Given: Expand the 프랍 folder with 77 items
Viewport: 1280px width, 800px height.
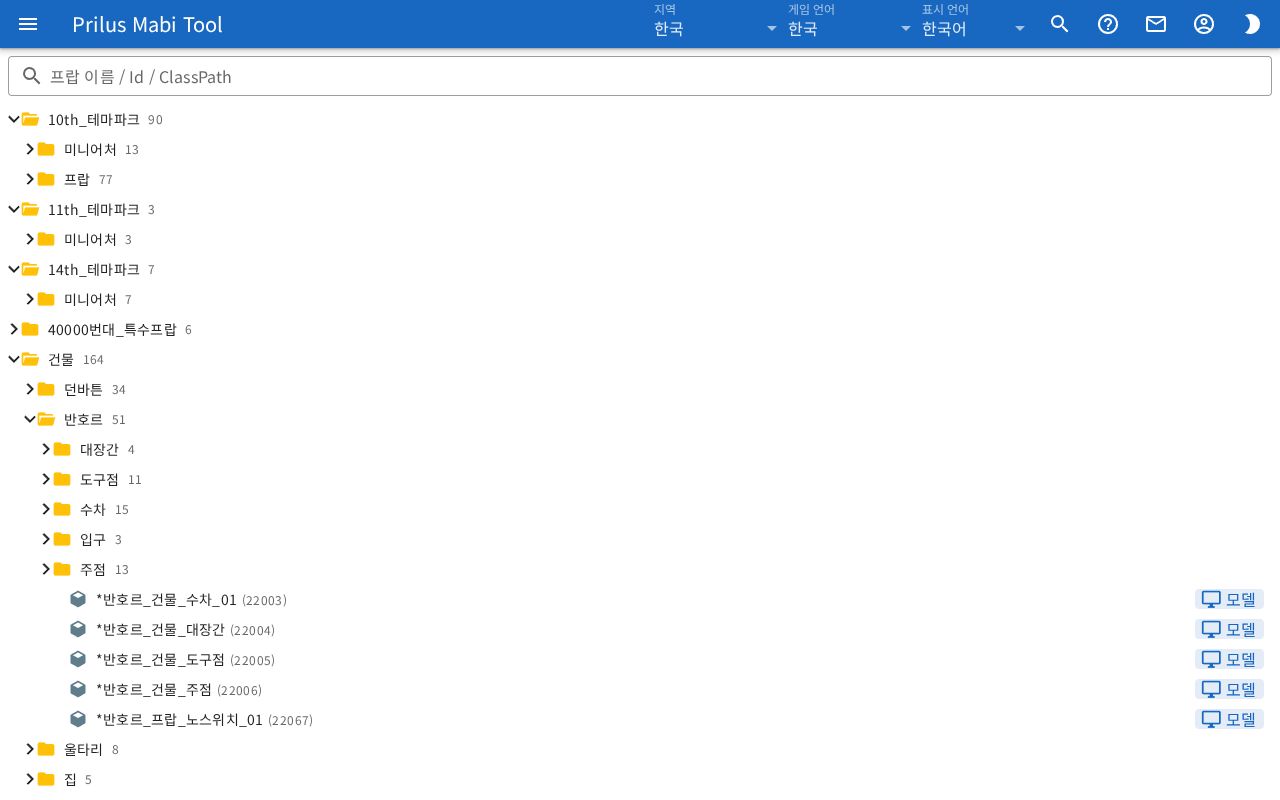Looking at the screenshot, I should [x=30, y=179].
